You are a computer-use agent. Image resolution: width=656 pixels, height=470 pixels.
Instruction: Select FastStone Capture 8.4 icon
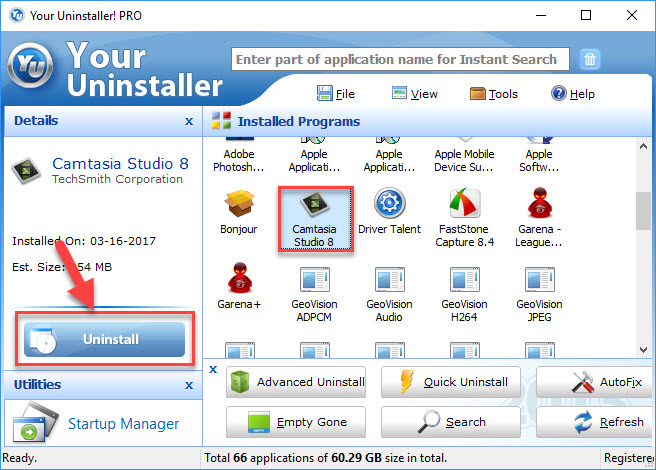pos(464,203)
